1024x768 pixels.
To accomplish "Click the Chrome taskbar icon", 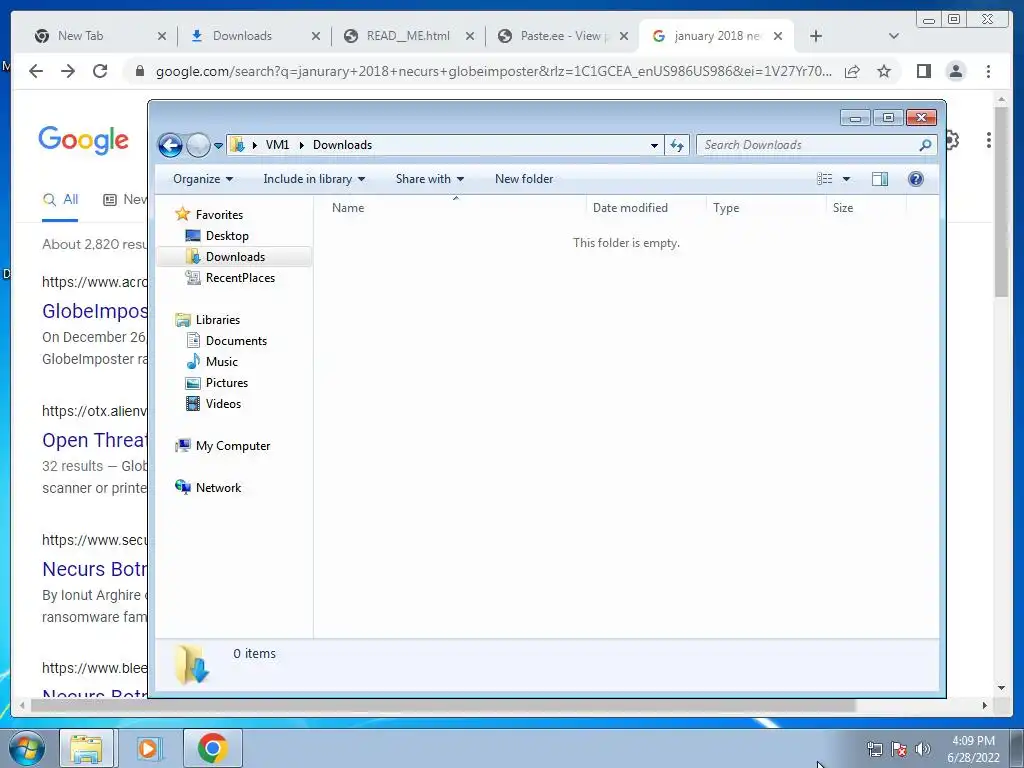I will 212,748.
